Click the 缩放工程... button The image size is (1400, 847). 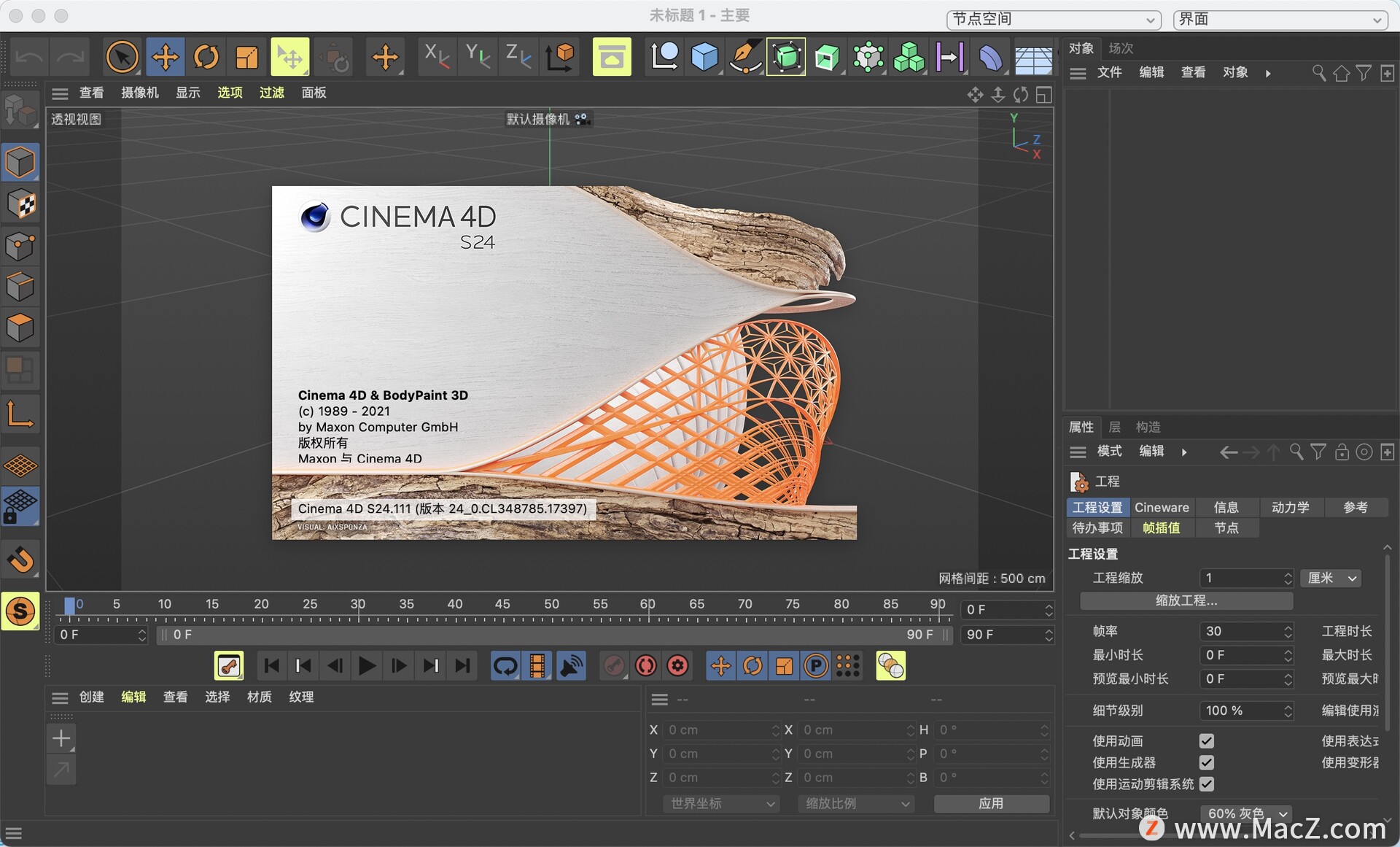pos(1186,601)
